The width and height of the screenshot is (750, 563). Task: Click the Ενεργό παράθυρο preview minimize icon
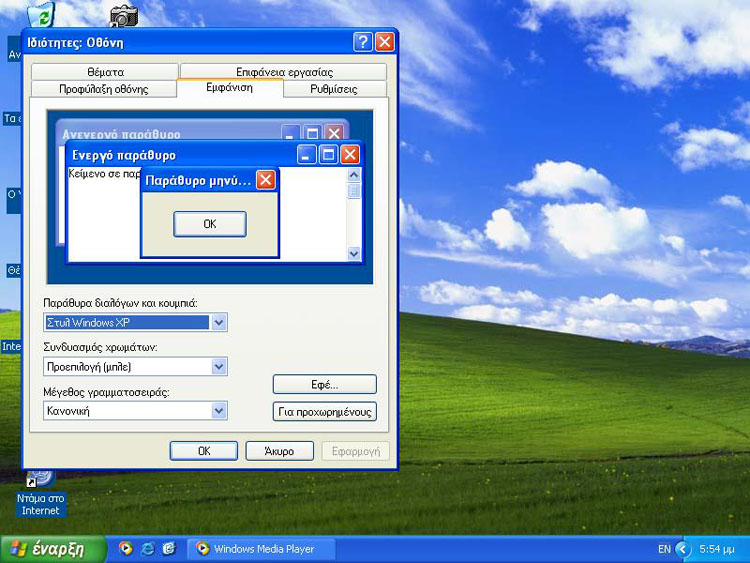[306, 155]
